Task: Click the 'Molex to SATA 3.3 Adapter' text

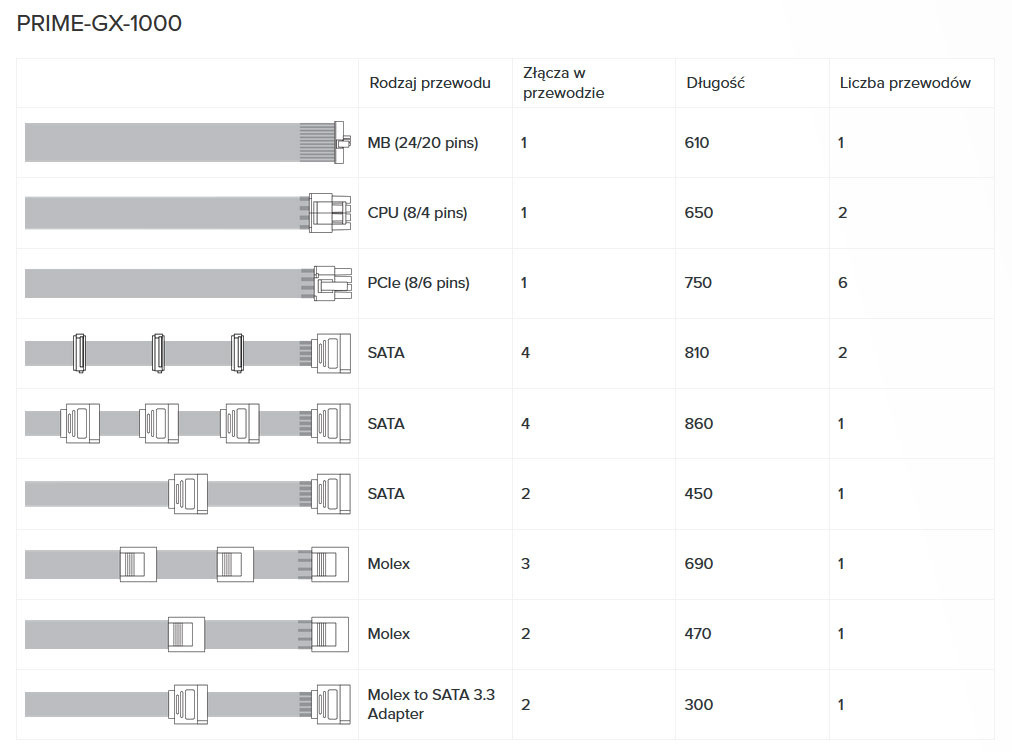Action: coord(431,704)
